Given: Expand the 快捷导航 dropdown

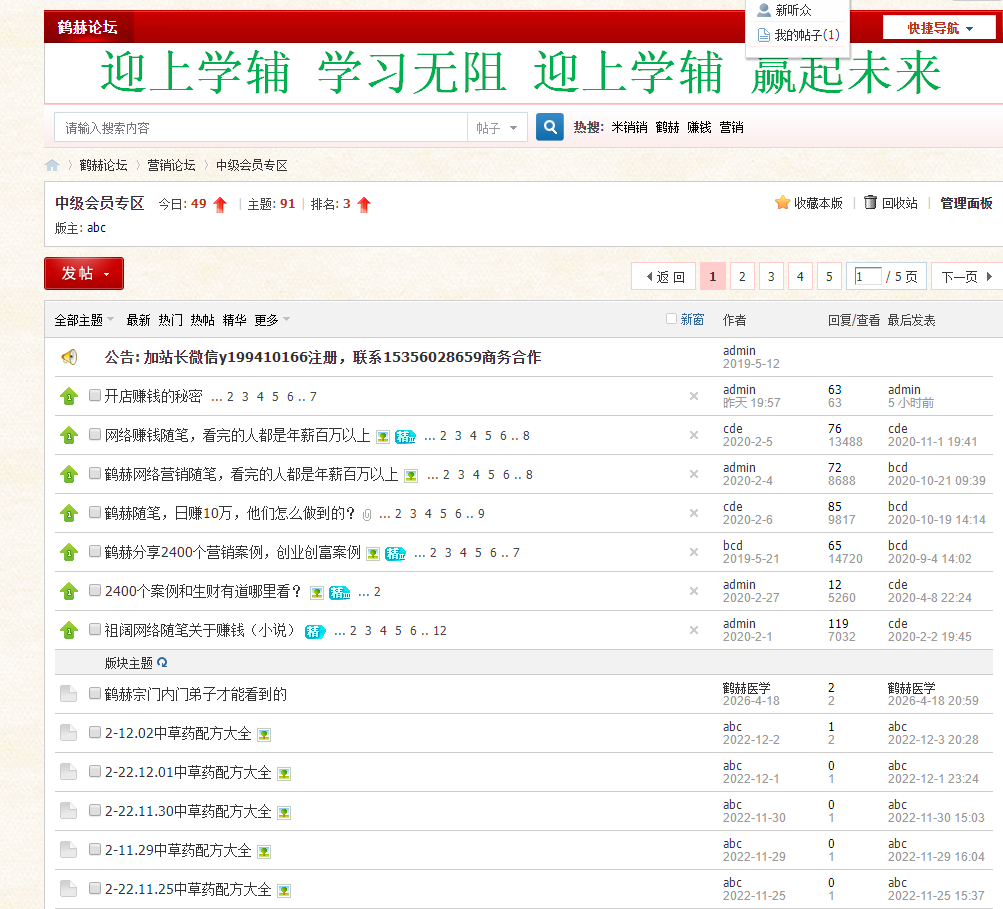Looking at the screenshot, I should 939,28.
